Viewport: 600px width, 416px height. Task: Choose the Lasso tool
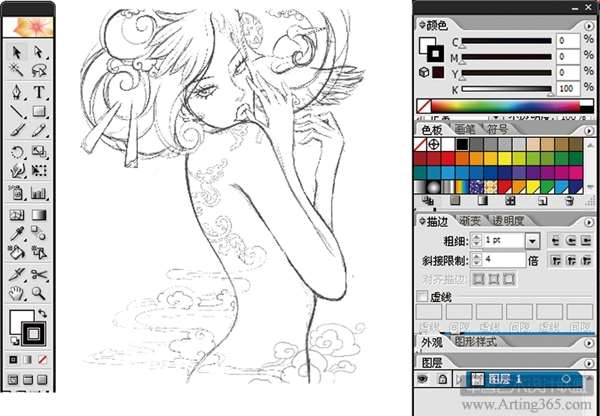pos(39,70)
